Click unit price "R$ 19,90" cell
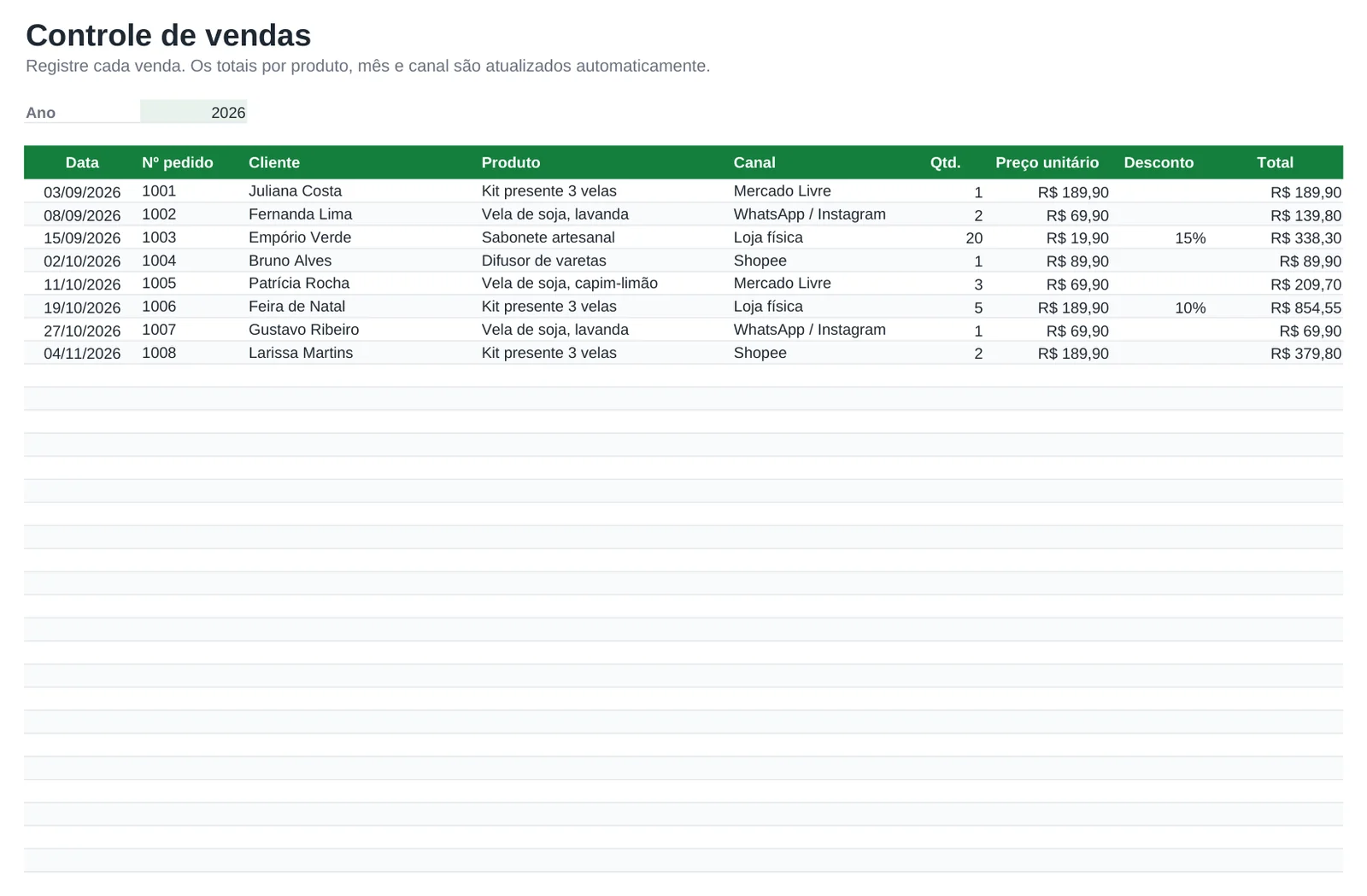 (x=1047, y=237)
